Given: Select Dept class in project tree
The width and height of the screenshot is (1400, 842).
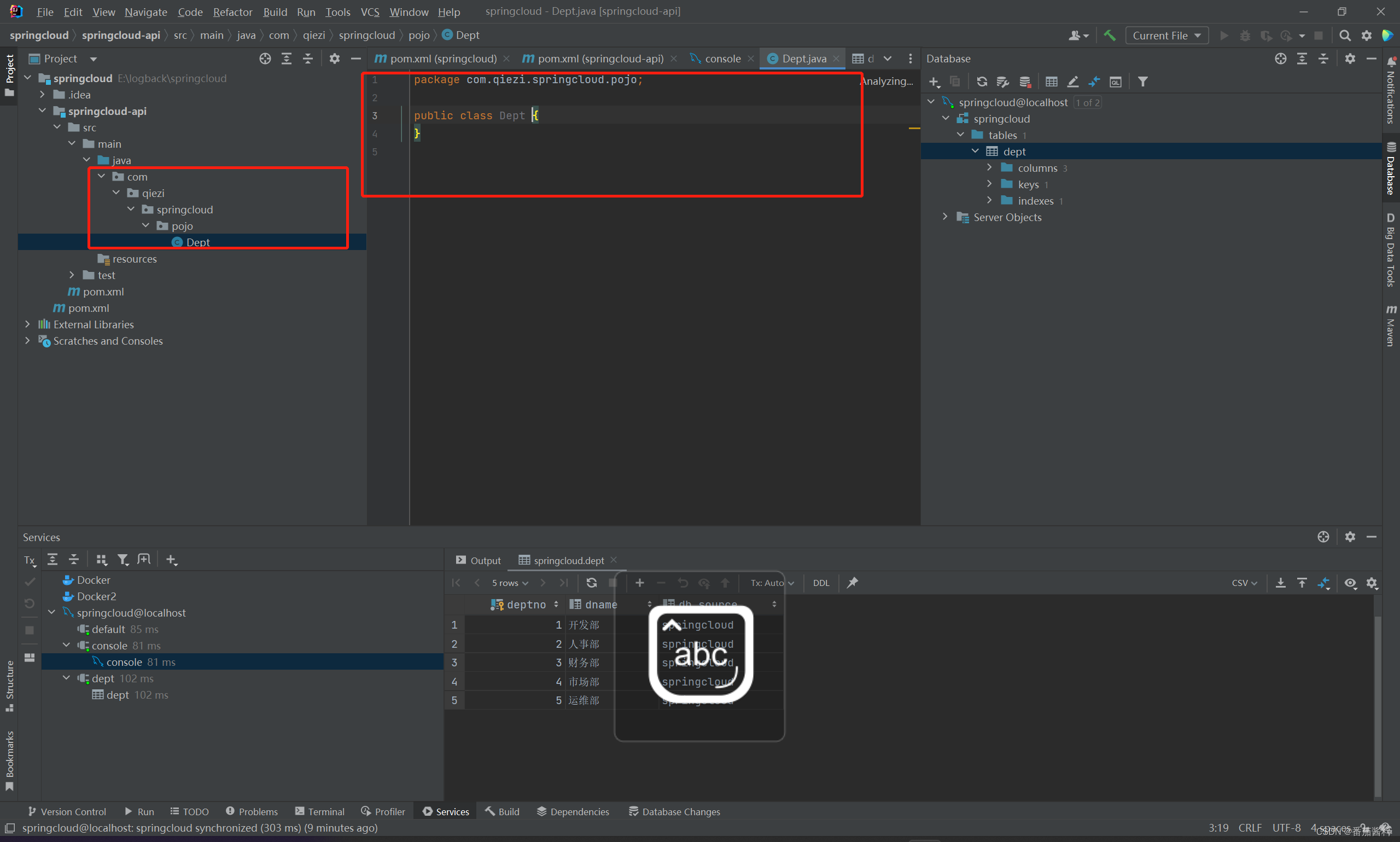Looking at the screenshot, I should (x=198, y=242).
